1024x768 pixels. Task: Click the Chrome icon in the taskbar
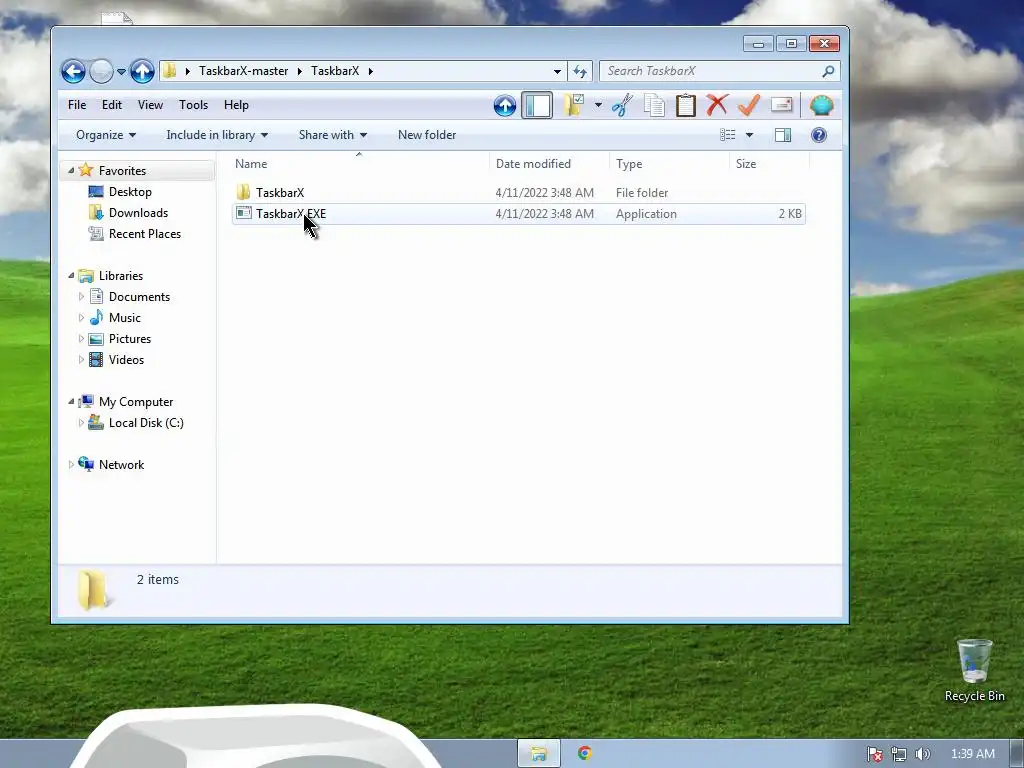tap(584, 754)
